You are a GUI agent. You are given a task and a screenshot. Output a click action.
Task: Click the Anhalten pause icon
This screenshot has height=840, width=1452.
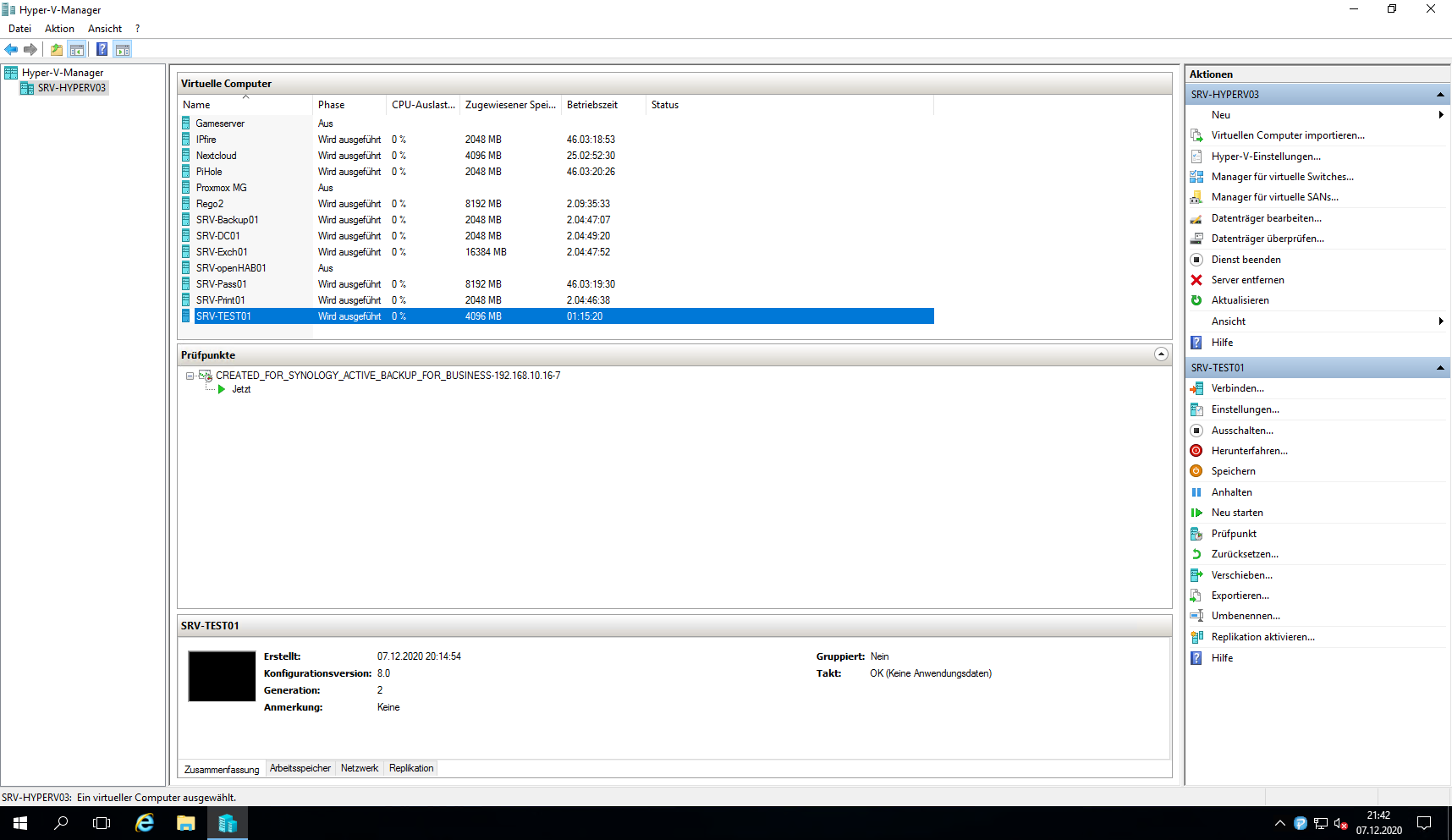pyautogui.click(x=1196, y=492)
